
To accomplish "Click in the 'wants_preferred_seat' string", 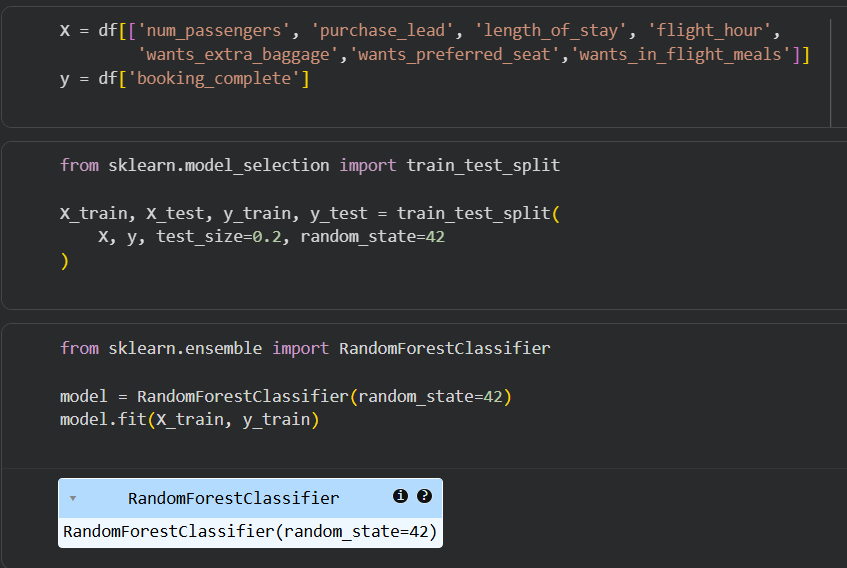I will point(454,55).
